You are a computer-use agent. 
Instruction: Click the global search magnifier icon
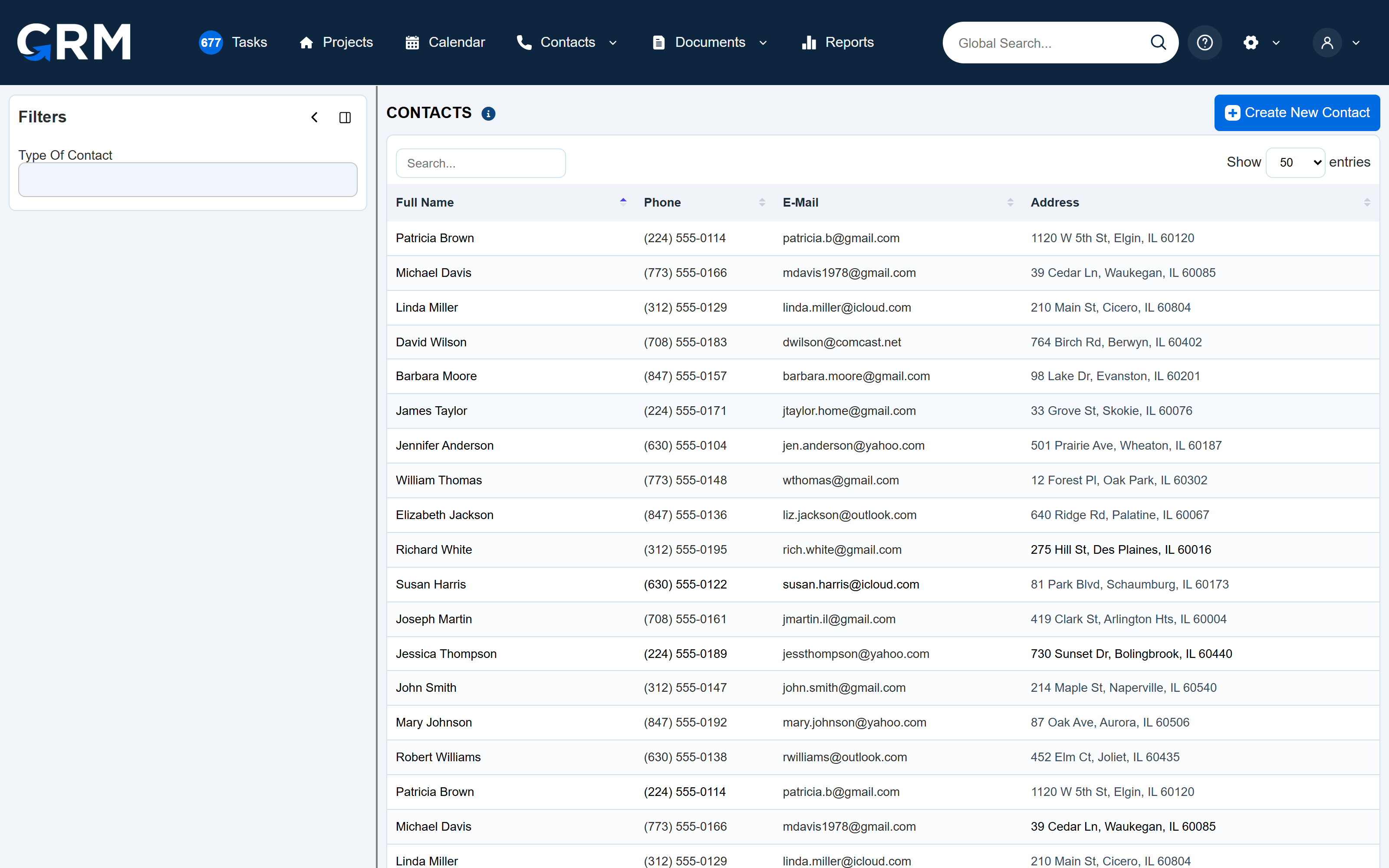tap(1158, 43)
